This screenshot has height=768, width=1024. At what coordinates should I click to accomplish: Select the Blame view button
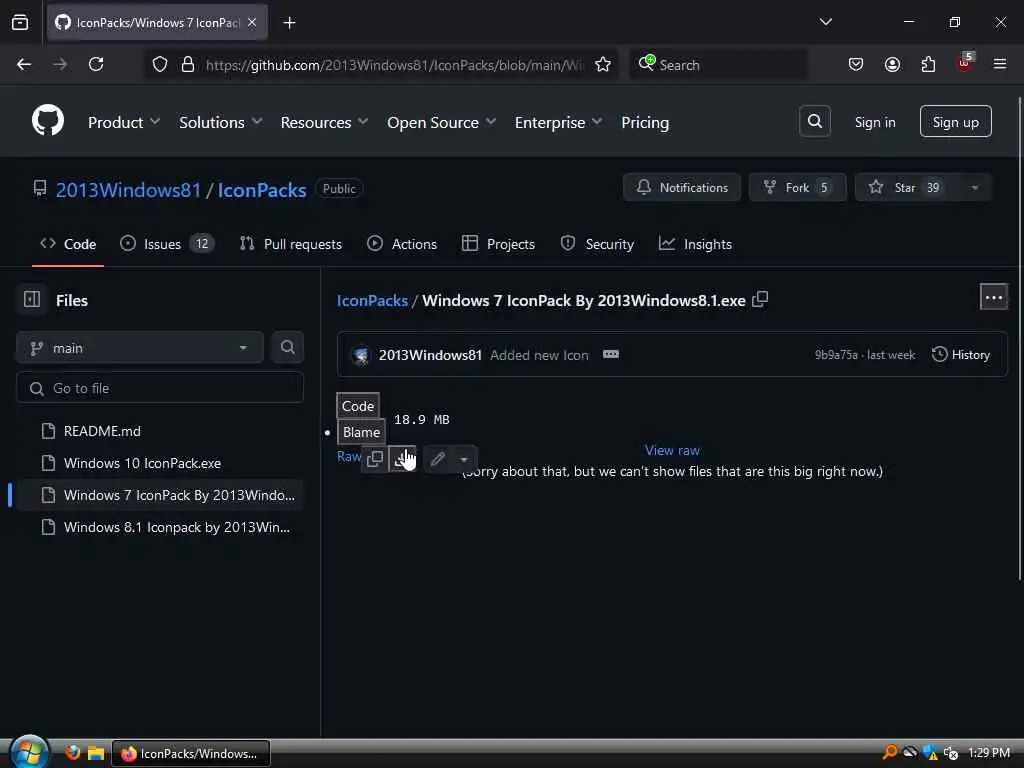361,432
